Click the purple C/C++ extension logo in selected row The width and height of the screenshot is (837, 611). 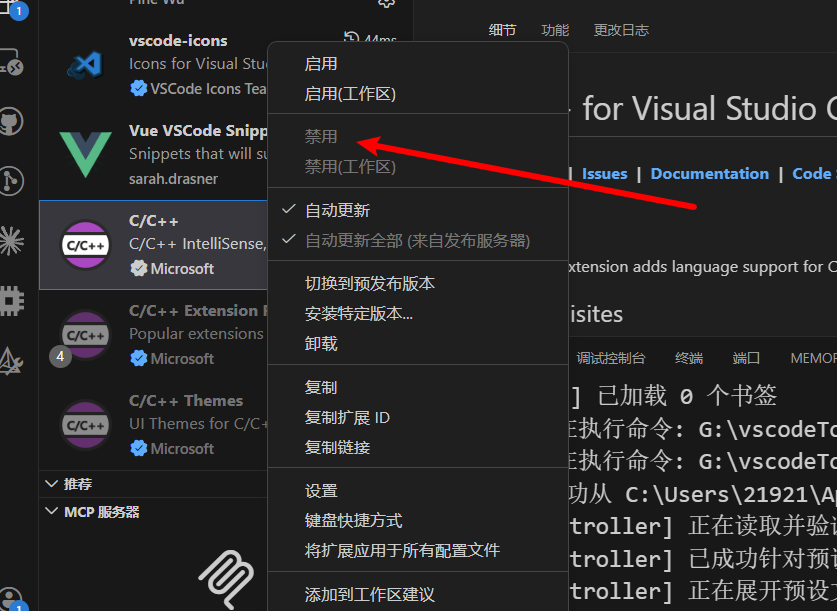(85, 245)
